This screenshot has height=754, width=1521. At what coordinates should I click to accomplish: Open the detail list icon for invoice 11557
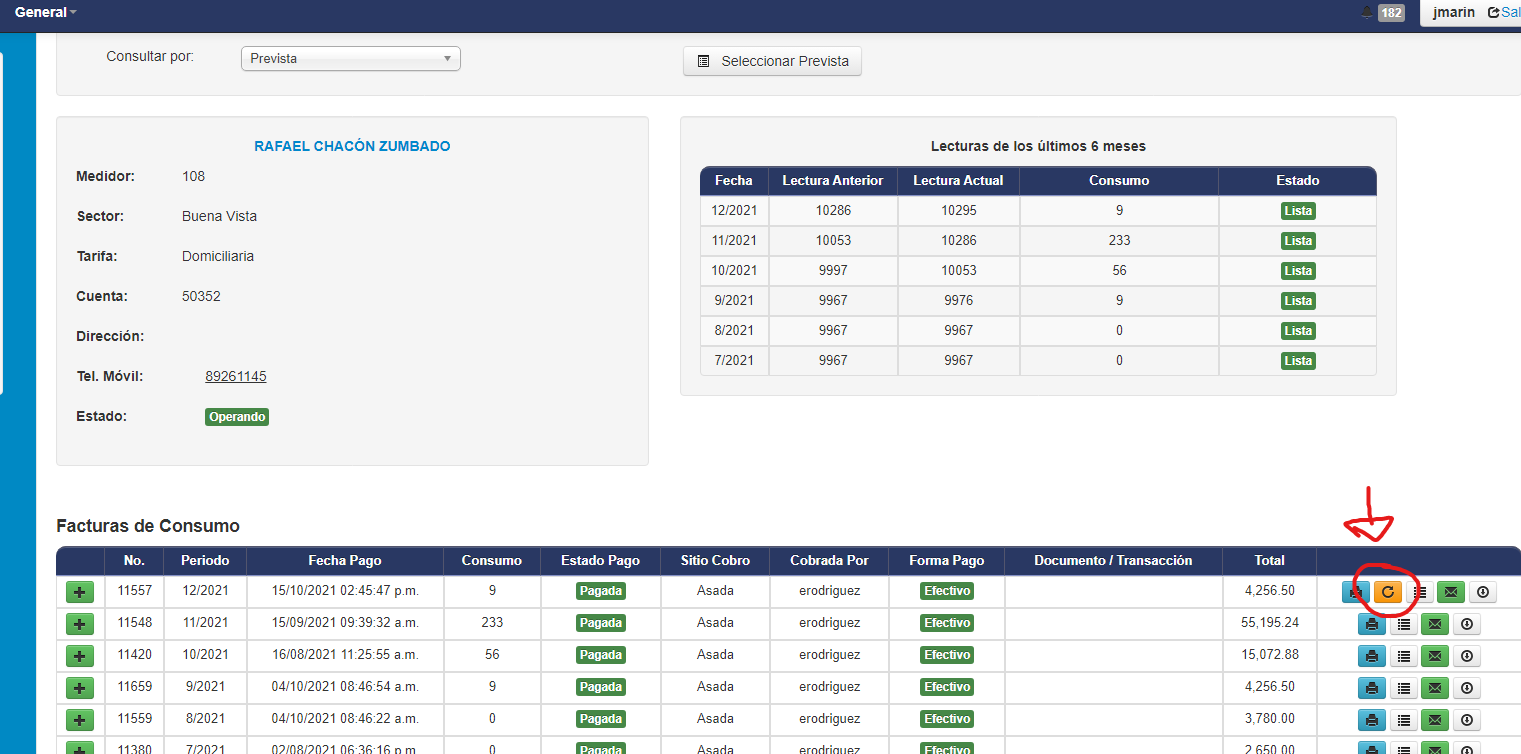pyautogui.click(x=1419, y=592)
